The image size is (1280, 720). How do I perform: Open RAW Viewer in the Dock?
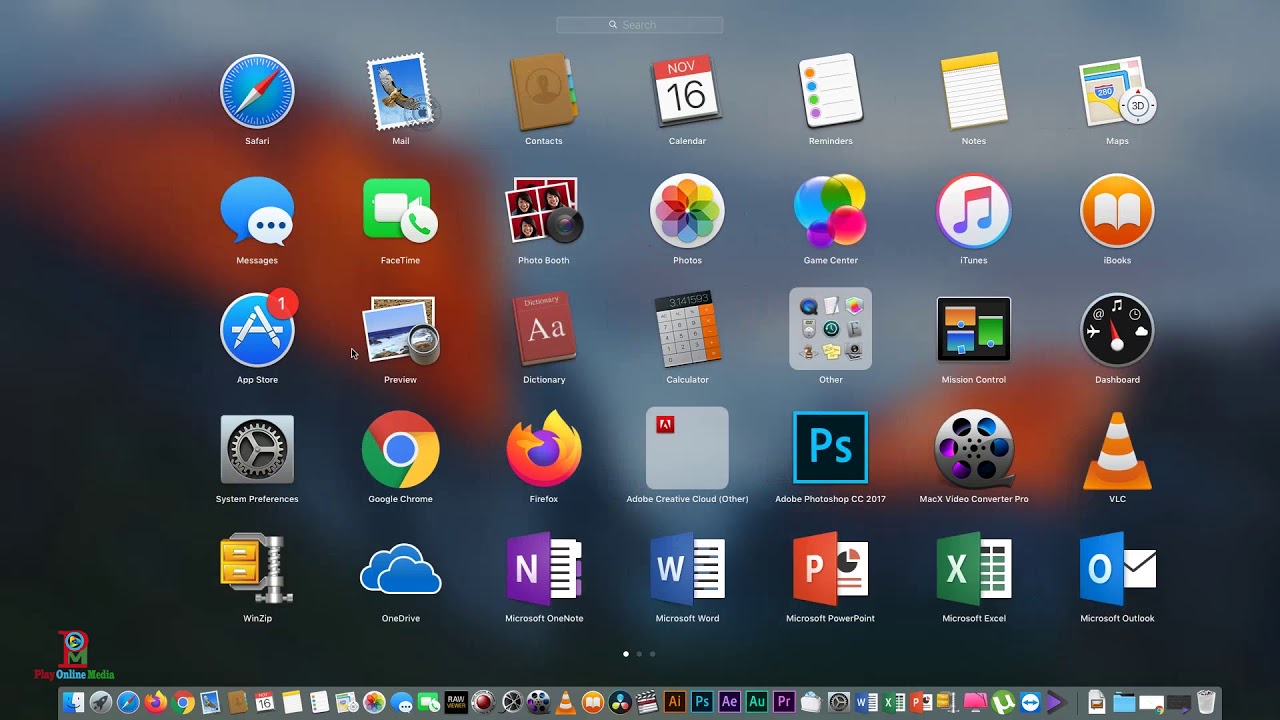point(456,702)
